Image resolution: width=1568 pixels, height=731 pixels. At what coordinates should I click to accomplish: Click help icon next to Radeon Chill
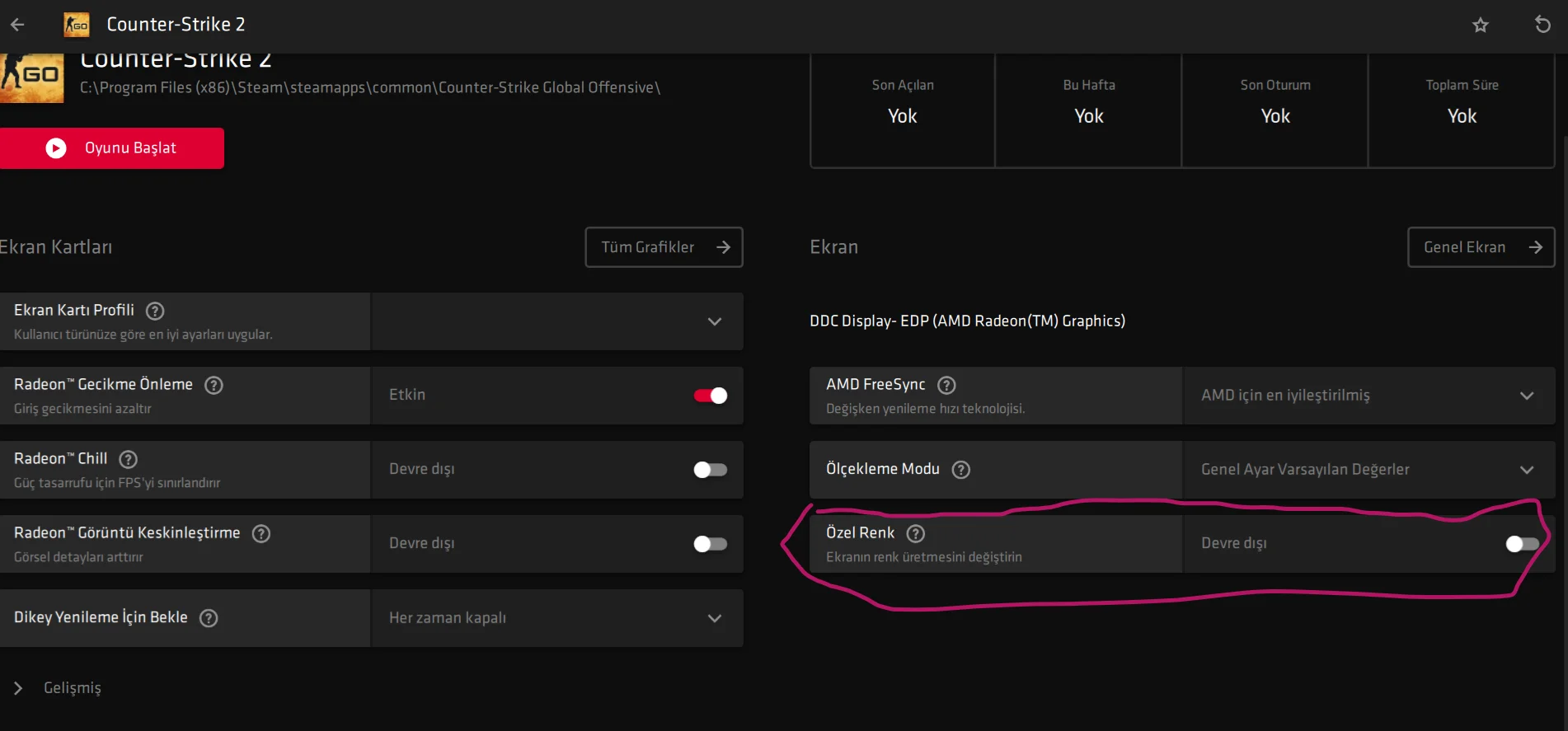coord(128,459)
